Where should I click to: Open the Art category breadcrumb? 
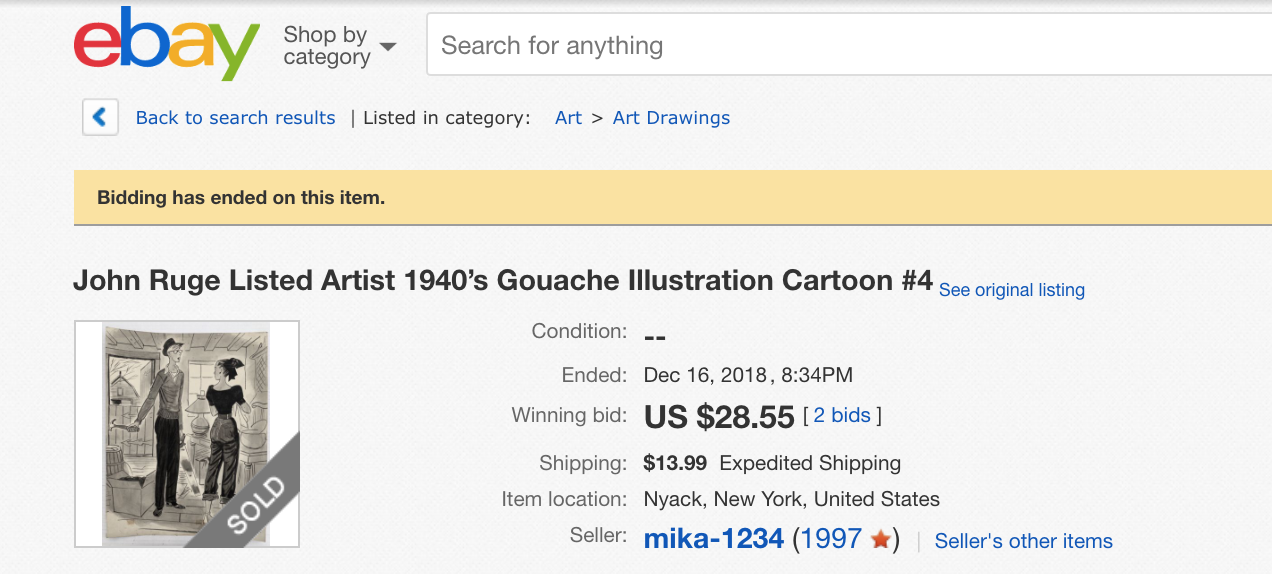tap(568, 118)
